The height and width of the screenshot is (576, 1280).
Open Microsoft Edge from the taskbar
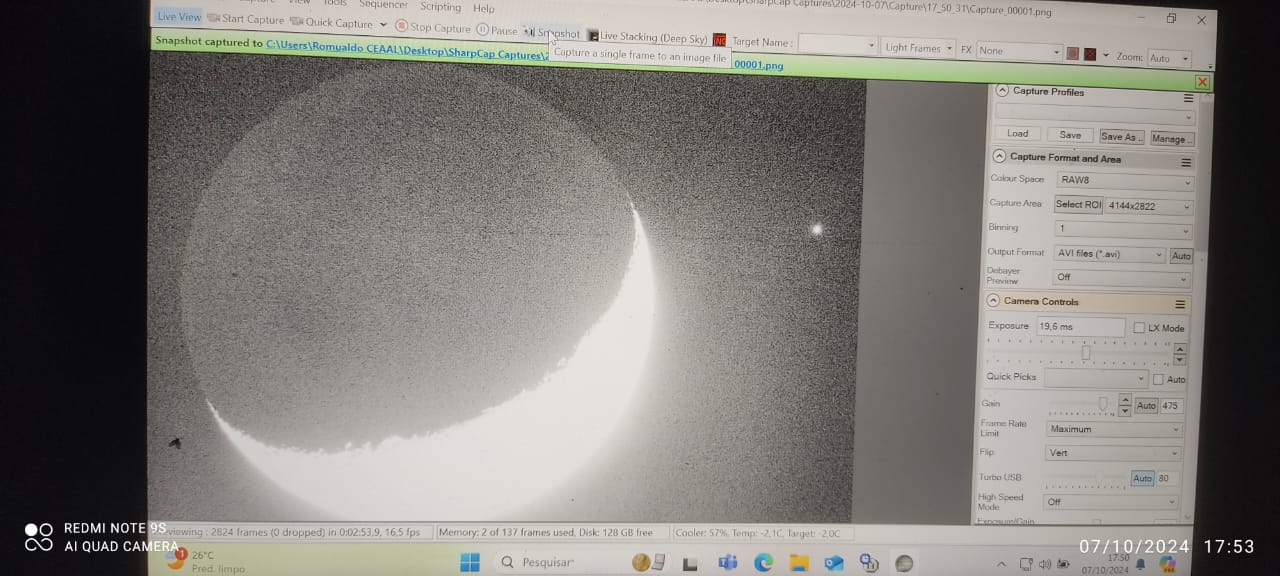click(763, 563)
